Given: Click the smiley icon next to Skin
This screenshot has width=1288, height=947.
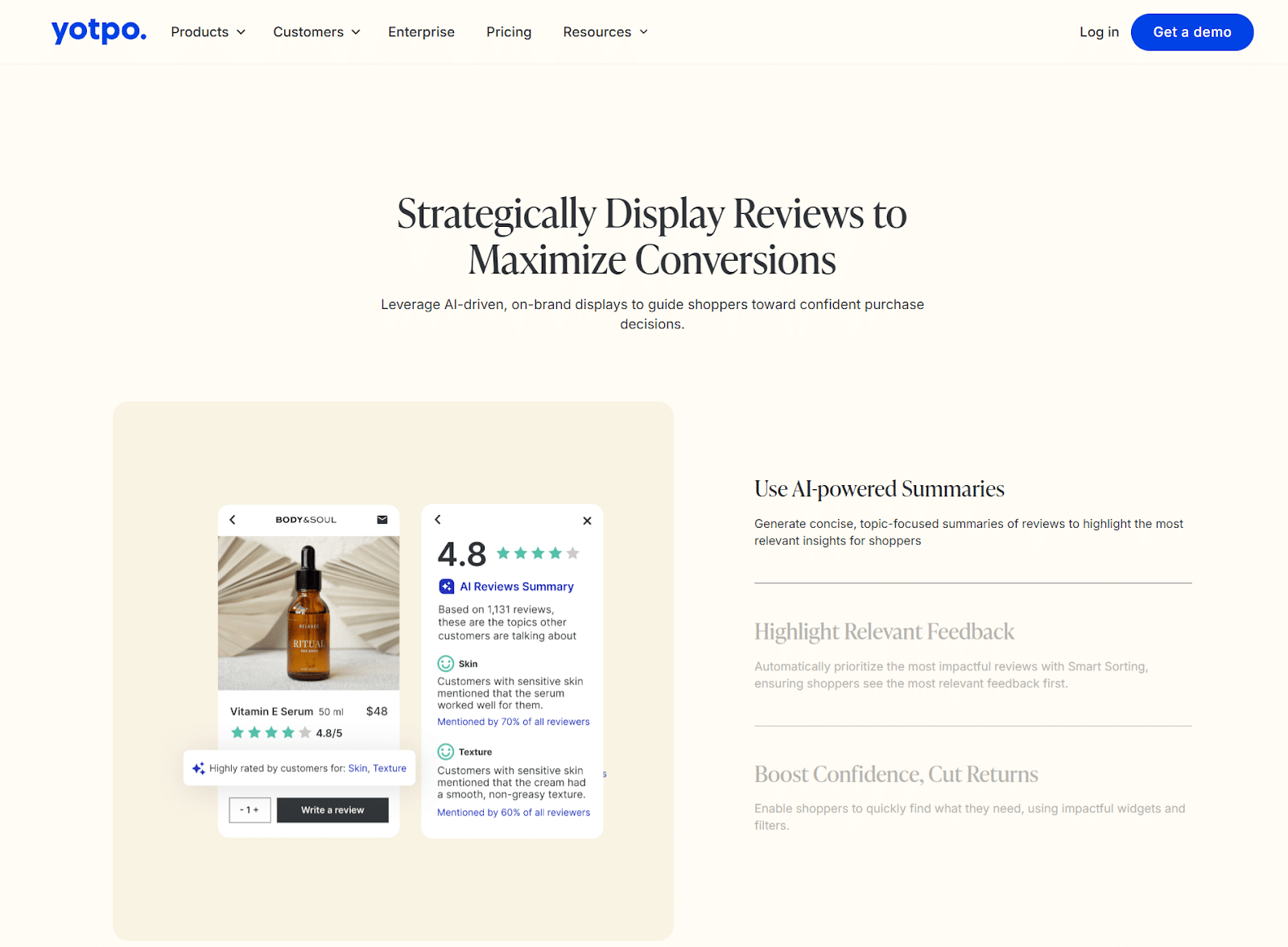Looking at the screenshot, I should click(444, 663).
